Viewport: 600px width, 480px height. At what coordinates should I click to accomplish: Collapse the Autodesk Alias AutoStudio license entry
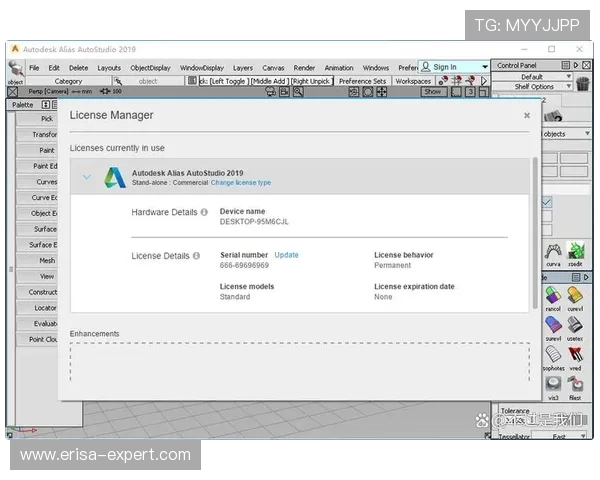coord(87,178)
